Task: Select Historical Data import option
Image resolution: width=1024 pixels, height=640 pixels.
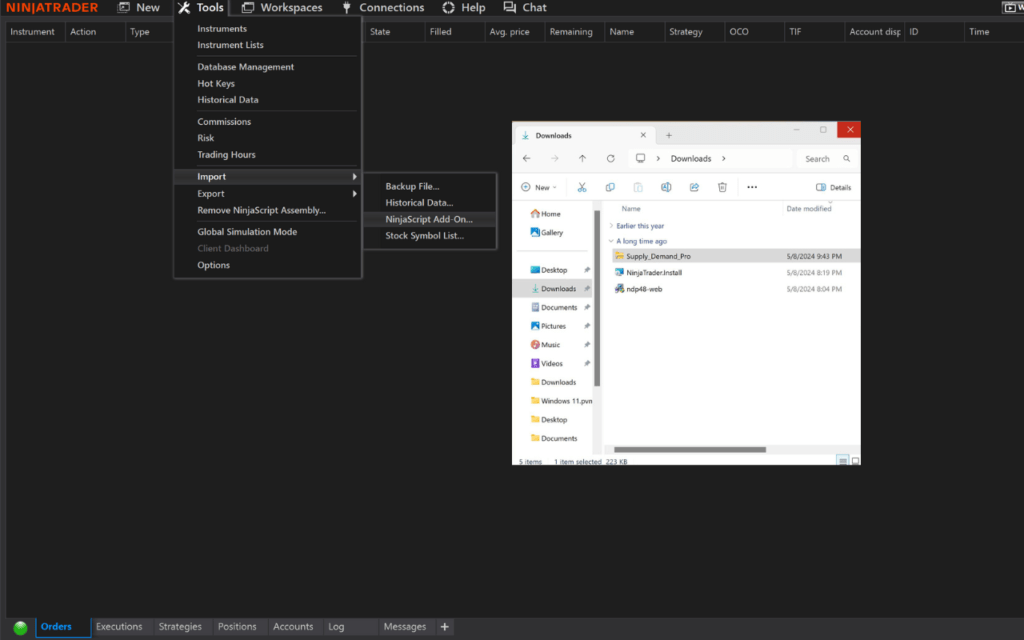Action: point(419,202)
